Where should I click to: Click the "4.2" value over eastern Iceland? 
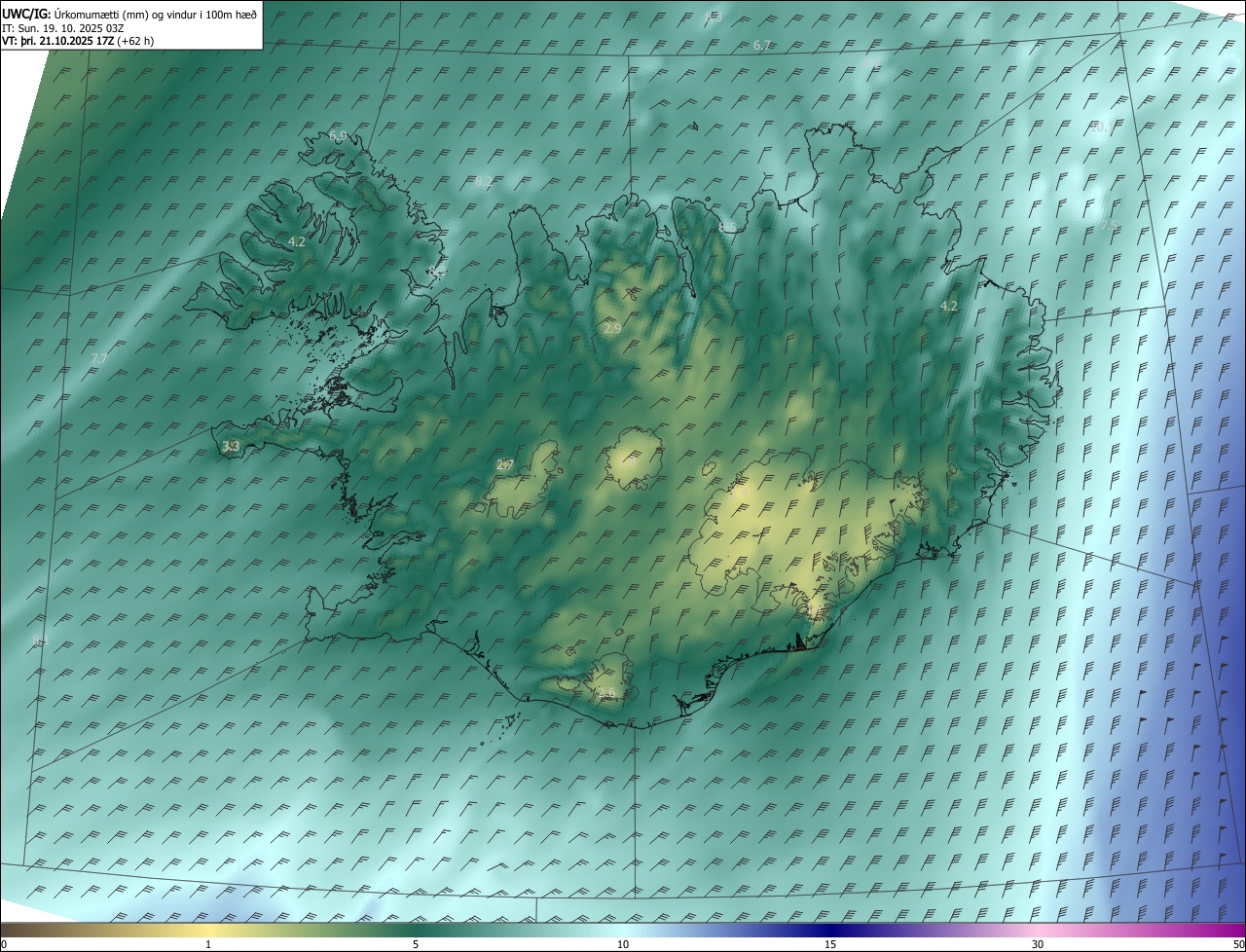tap(949, 306)
